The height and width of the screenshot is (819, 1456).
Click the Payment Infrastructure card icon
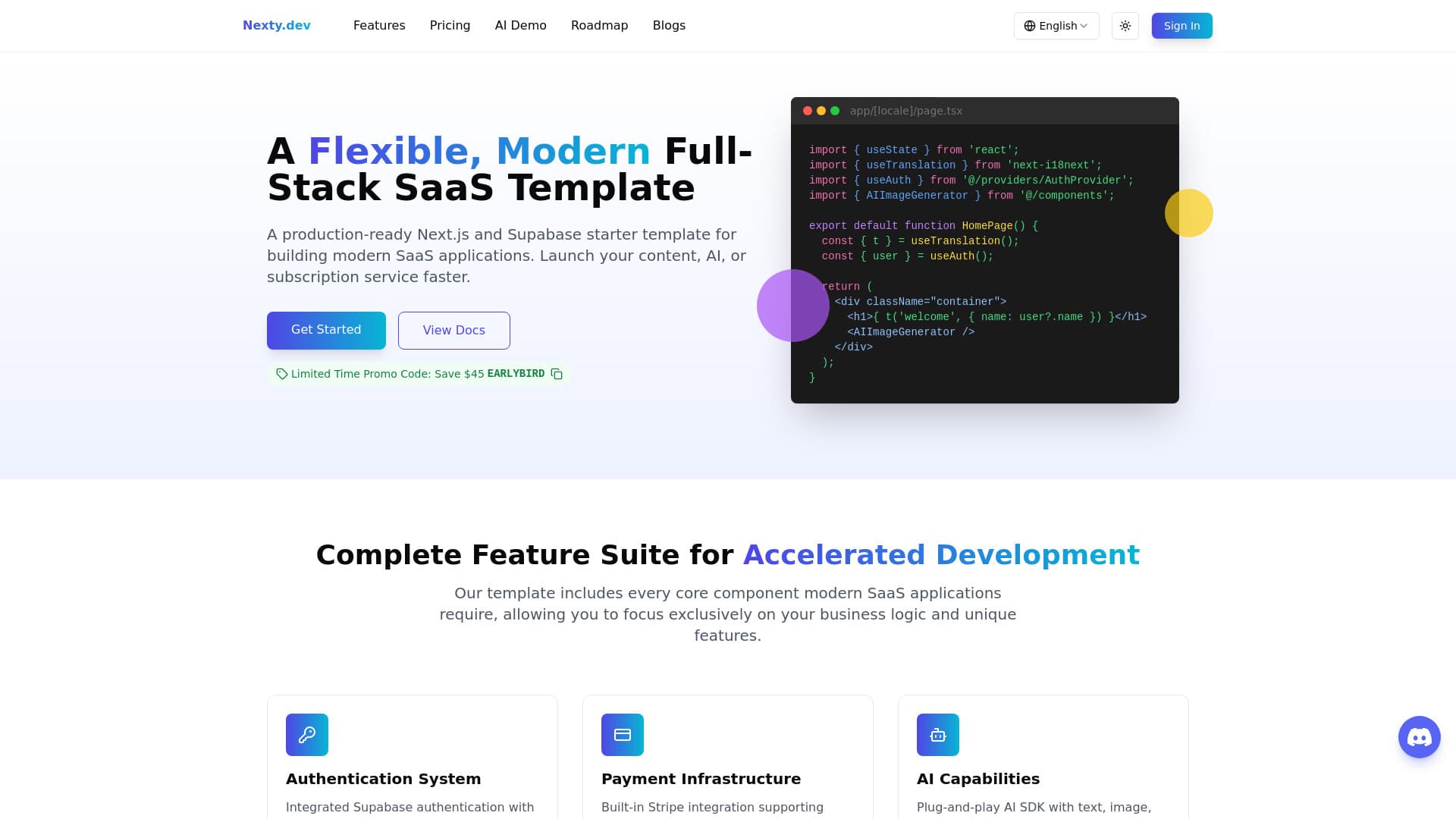pos(623,734)
